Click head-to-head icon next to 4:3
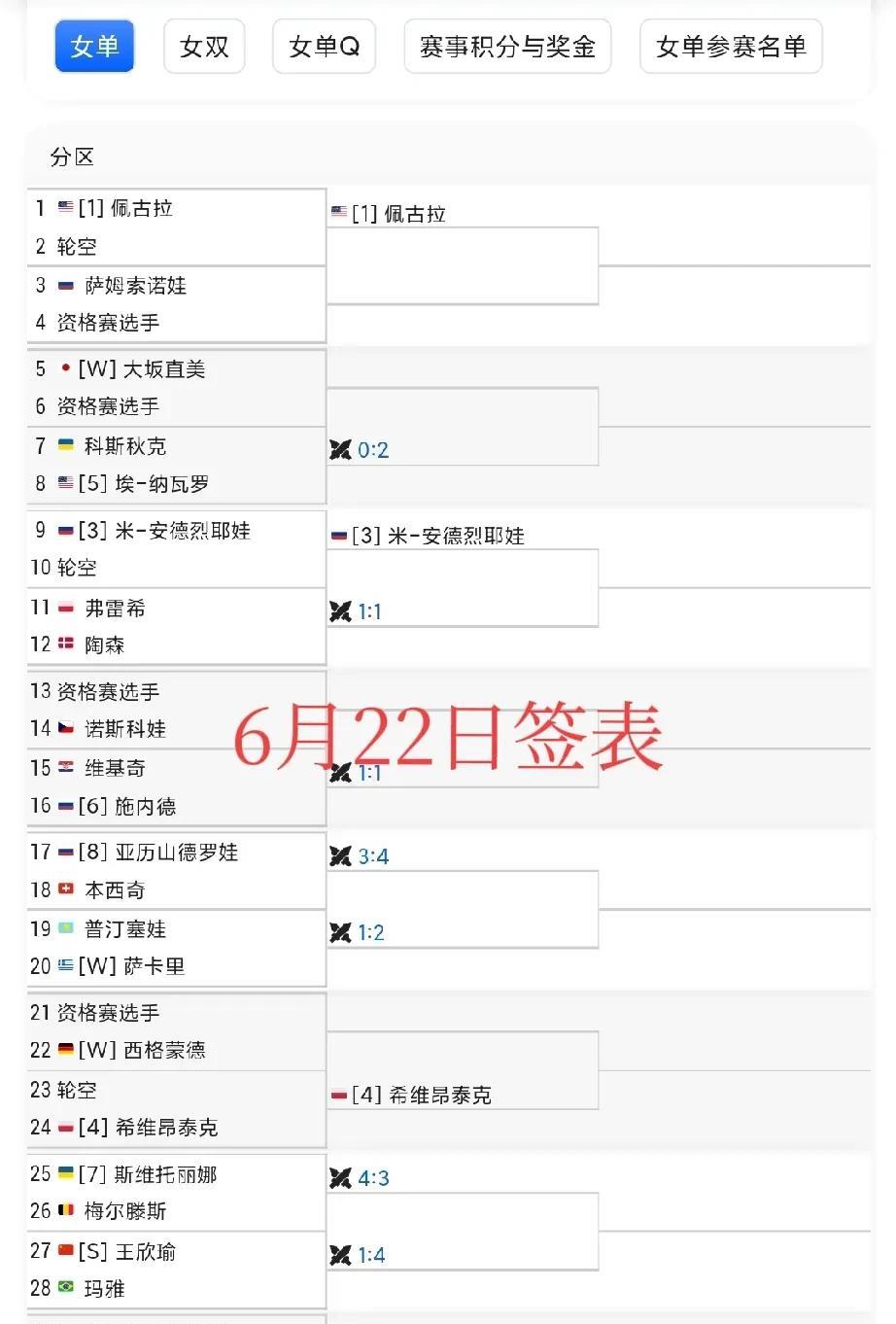This screenshot has width=896, height=1324. pos(340,1177)
